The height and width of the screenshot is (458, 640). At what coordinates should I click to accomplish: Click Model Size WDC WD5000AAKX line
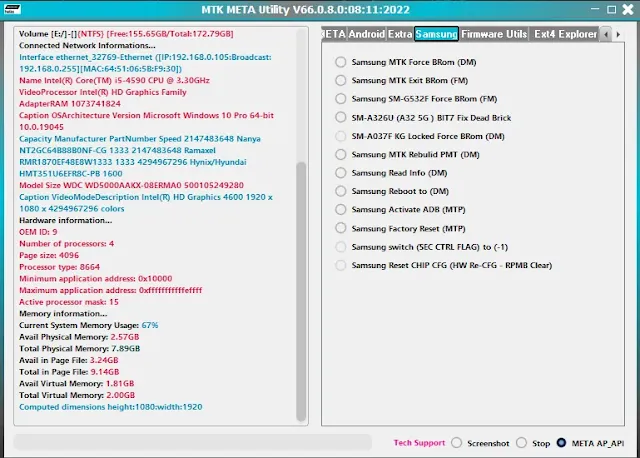click(131, 185)
